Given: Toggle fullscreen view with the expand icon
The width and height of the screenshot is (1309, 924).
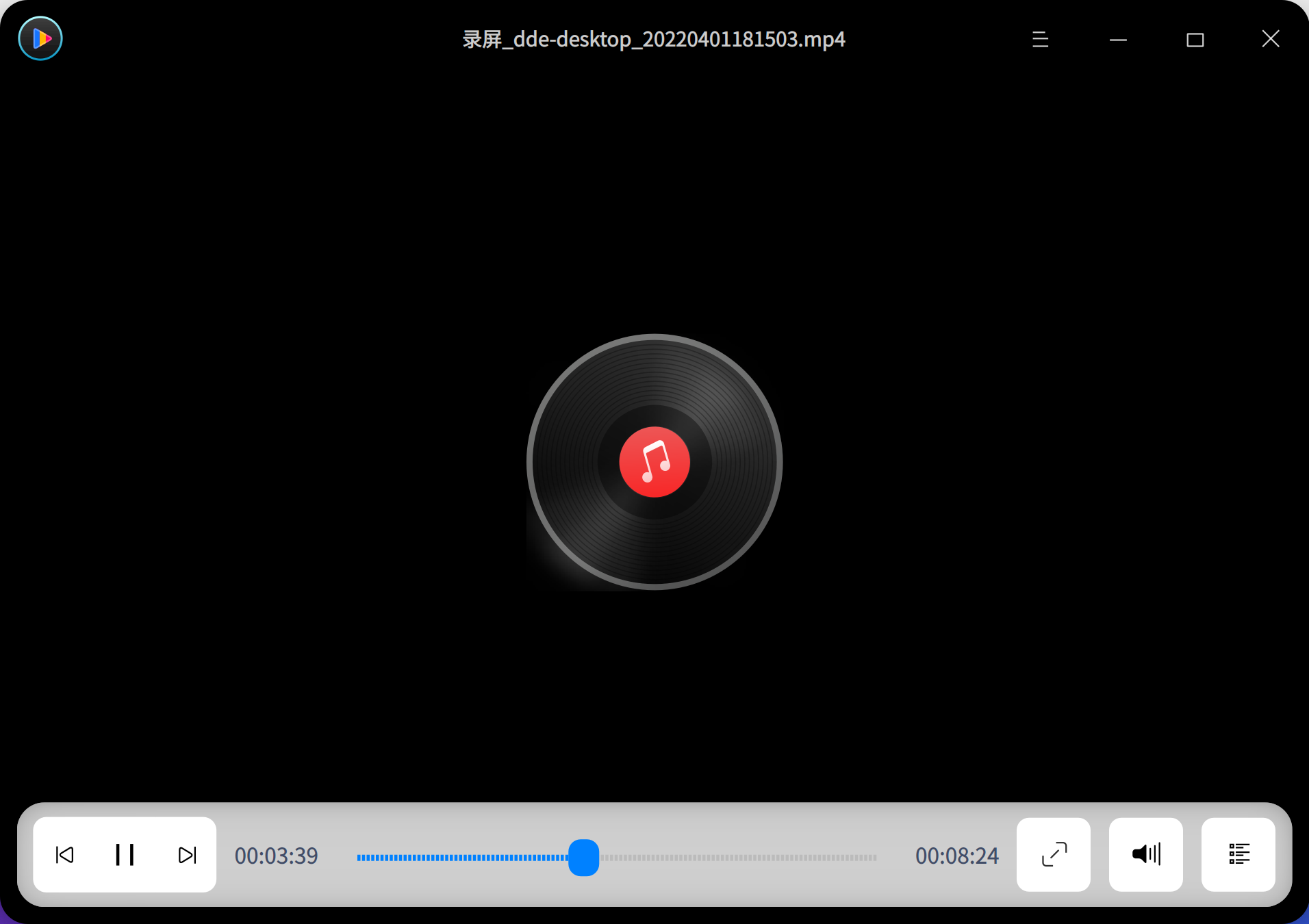Looking at the screenshot, I should point(1053,854).
